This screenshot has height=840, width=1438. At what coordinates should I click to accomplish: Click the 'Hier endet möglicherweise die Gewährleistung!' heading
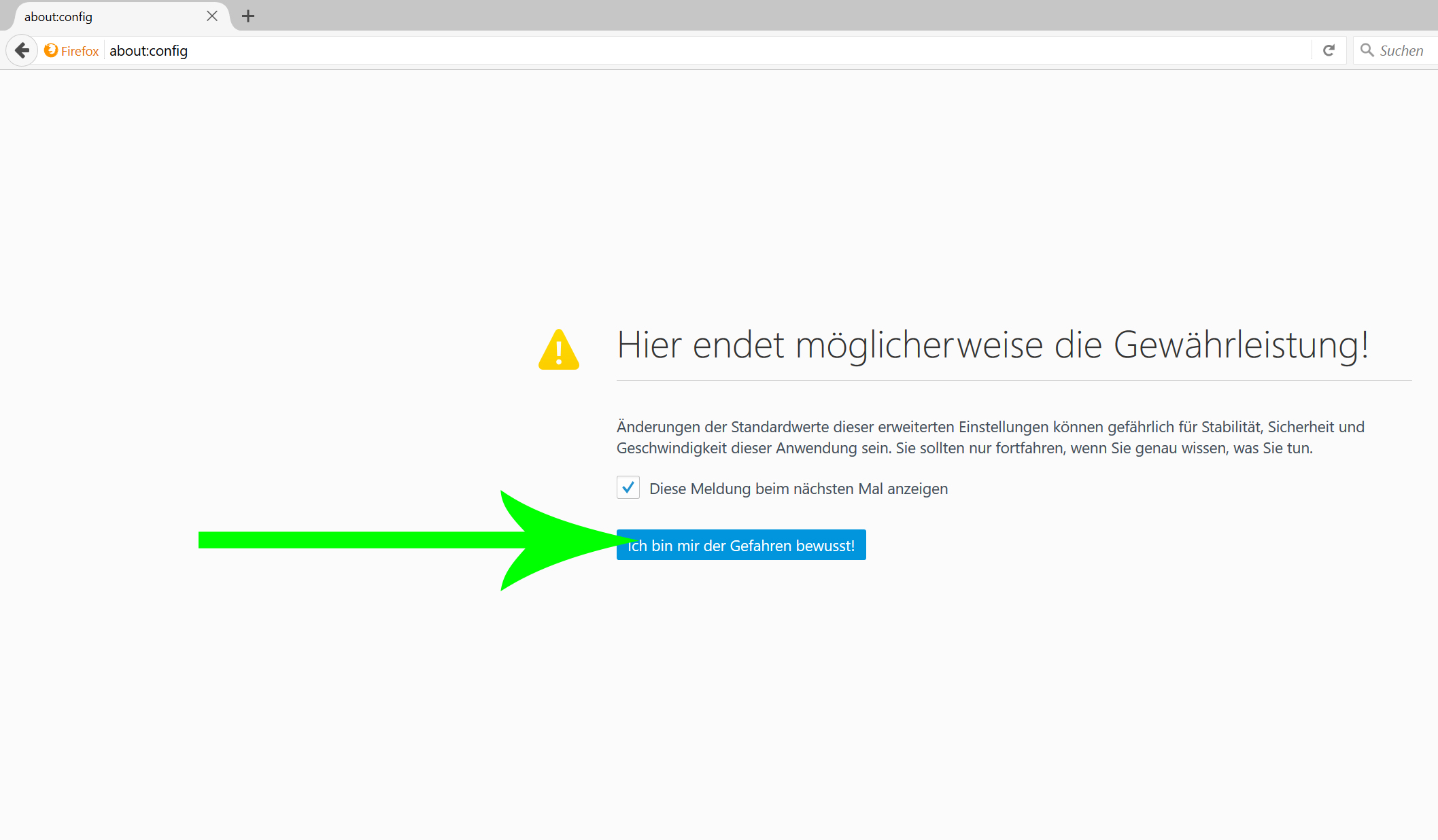(x=992, y=345)
